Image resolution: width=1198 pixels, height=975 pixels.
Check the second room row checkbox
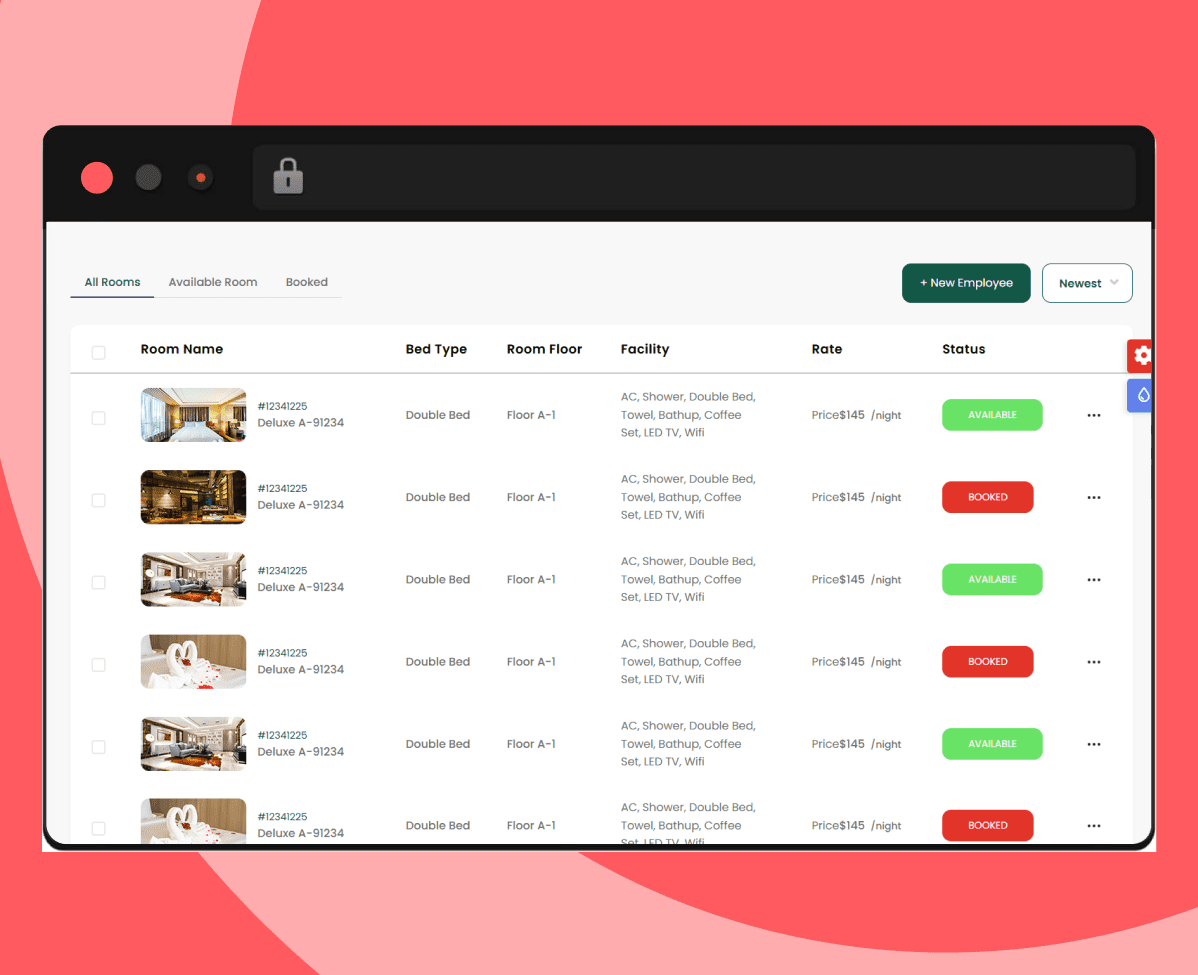(x=98, y=500)
